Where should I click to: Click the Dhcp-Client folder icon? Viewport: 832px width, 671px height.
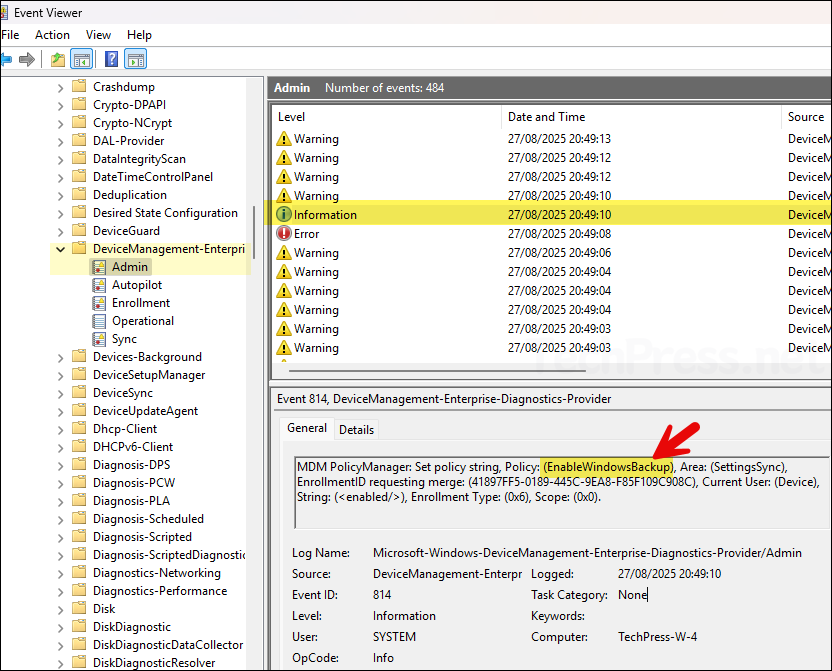79,428
